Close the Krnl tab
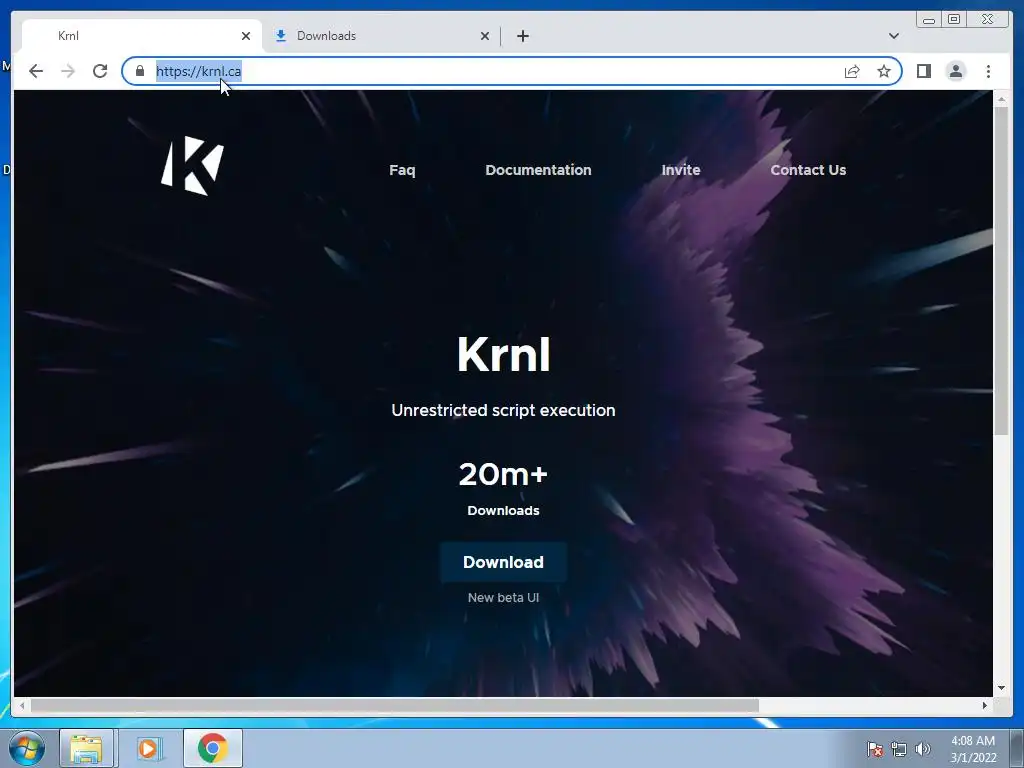 [246, 36]
